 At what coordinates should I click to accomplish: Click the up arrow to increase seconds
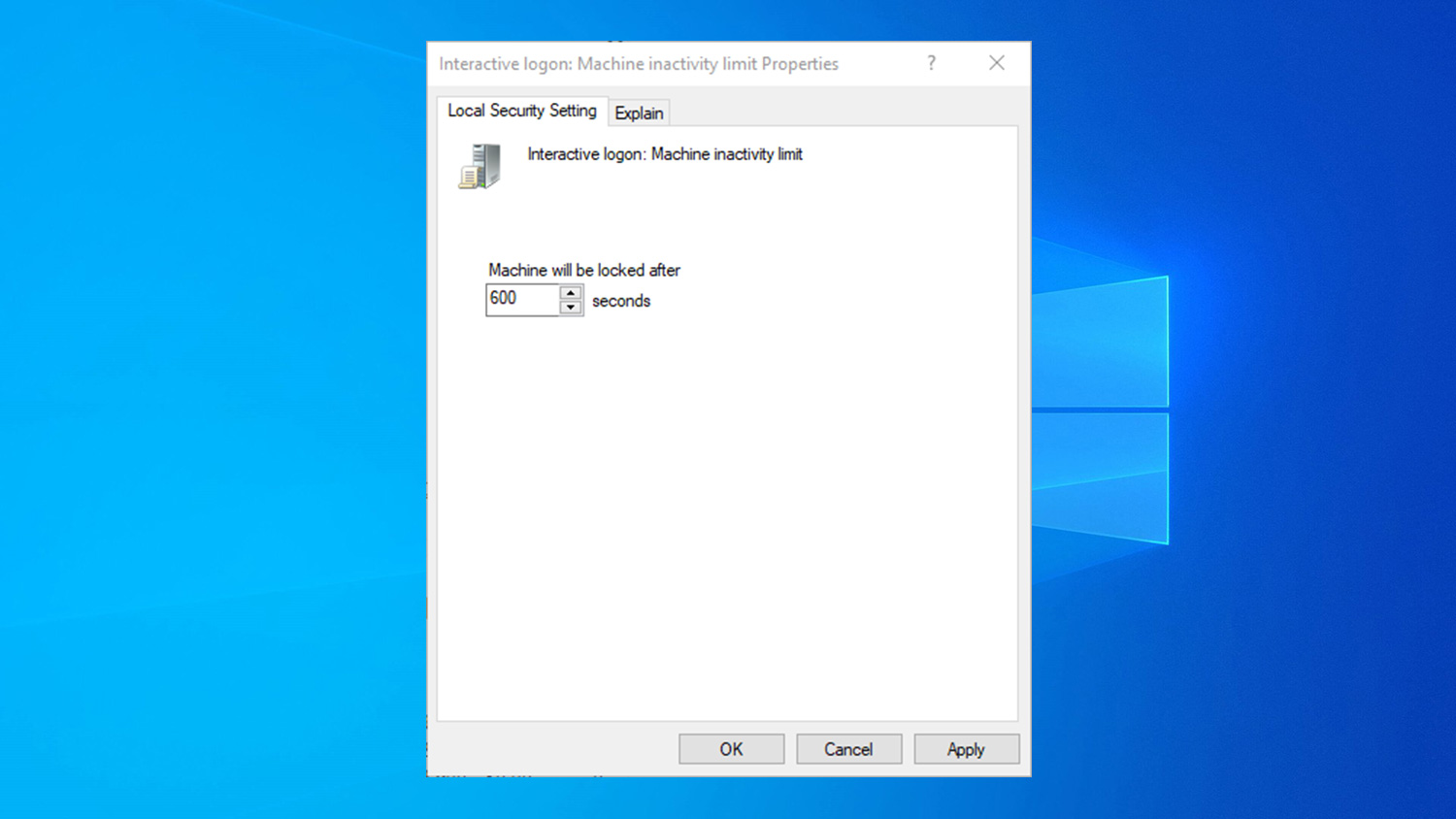570,292
